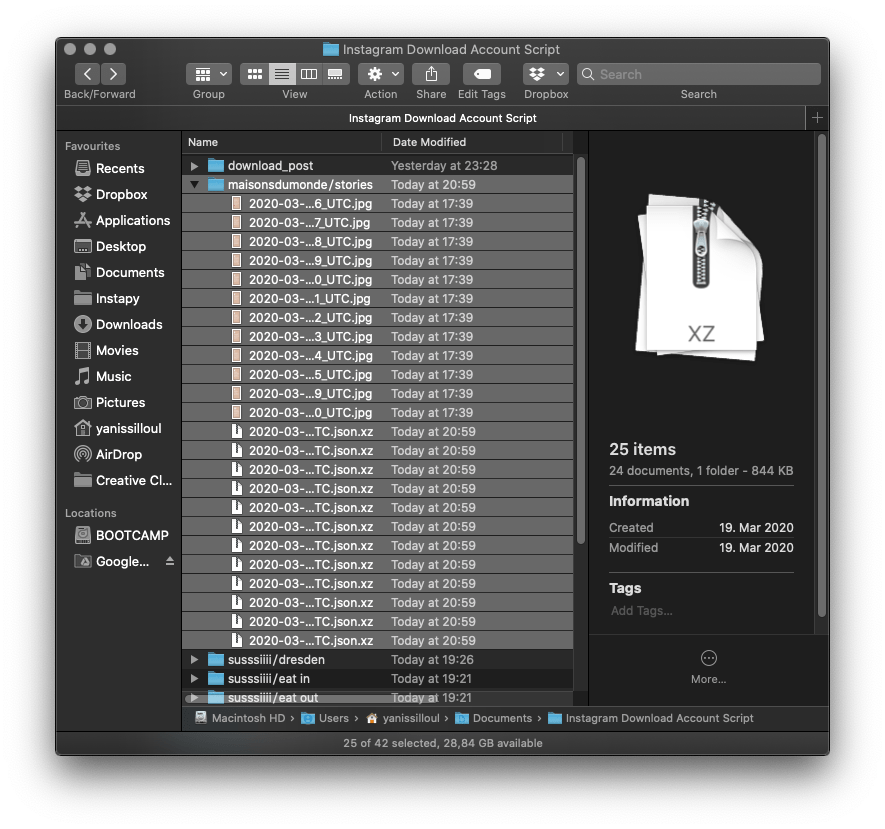Screen dimensions: 885x829
Task: Open Documents in the sidebar
Action: click(x=130, y=272)
